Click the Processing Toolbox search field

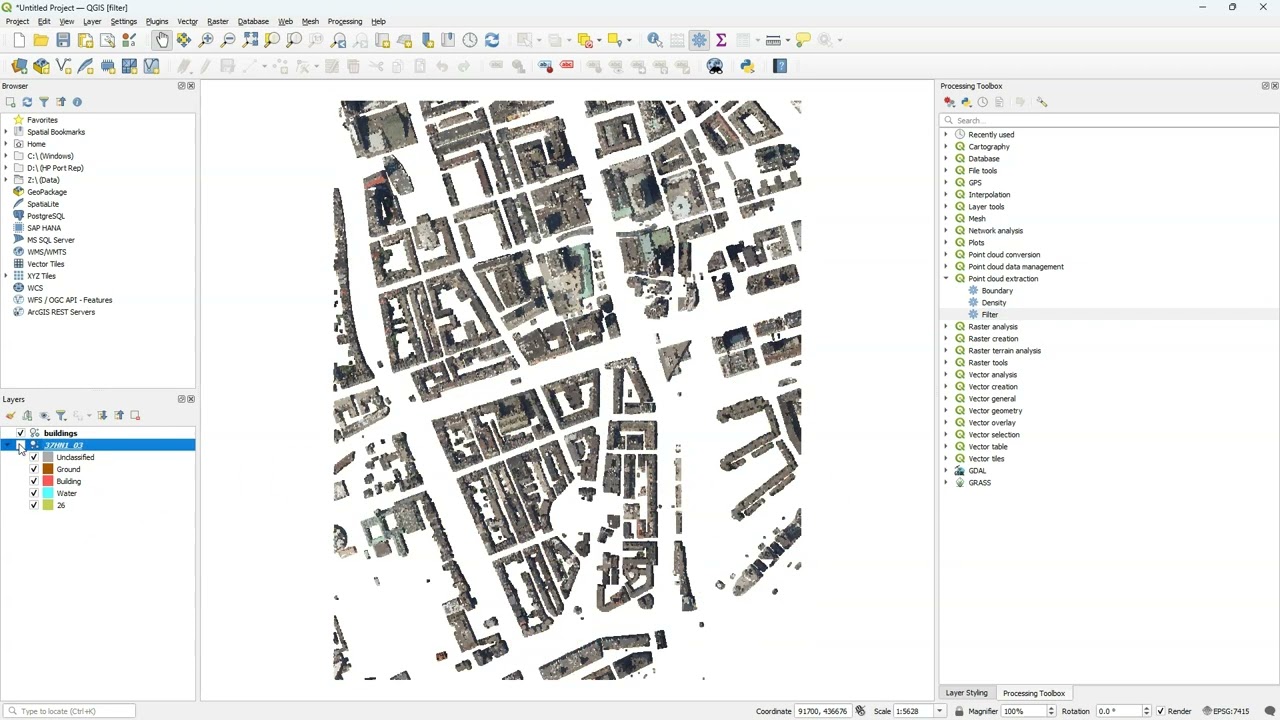[x=1110, y=120]
